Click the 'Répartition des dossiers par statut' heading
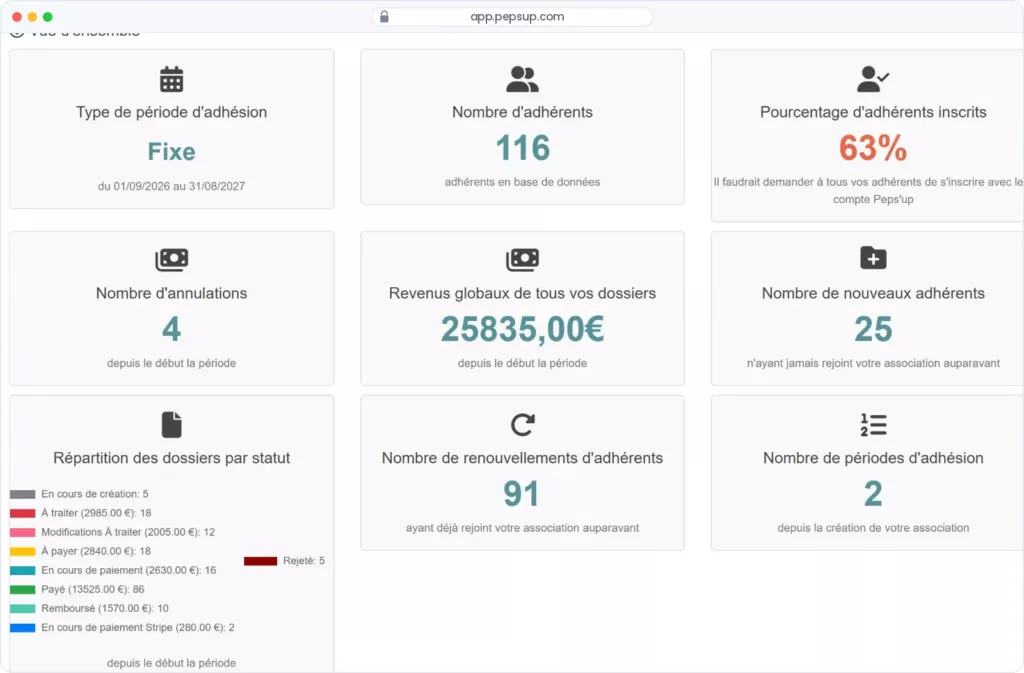The width and height of the screenshot is (1024, 673). click(172, 458)
